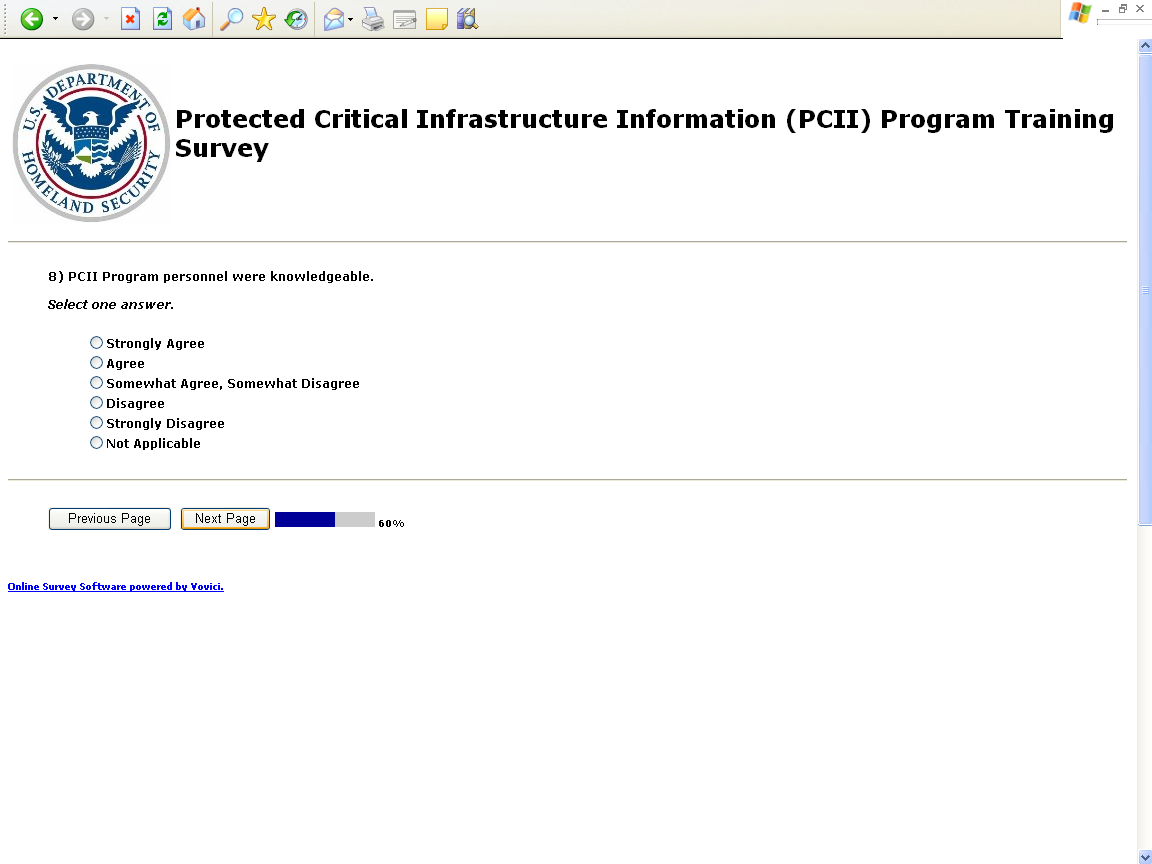Select the Disagree radio button
This screenshot has width=1152, height=864.
96,403
